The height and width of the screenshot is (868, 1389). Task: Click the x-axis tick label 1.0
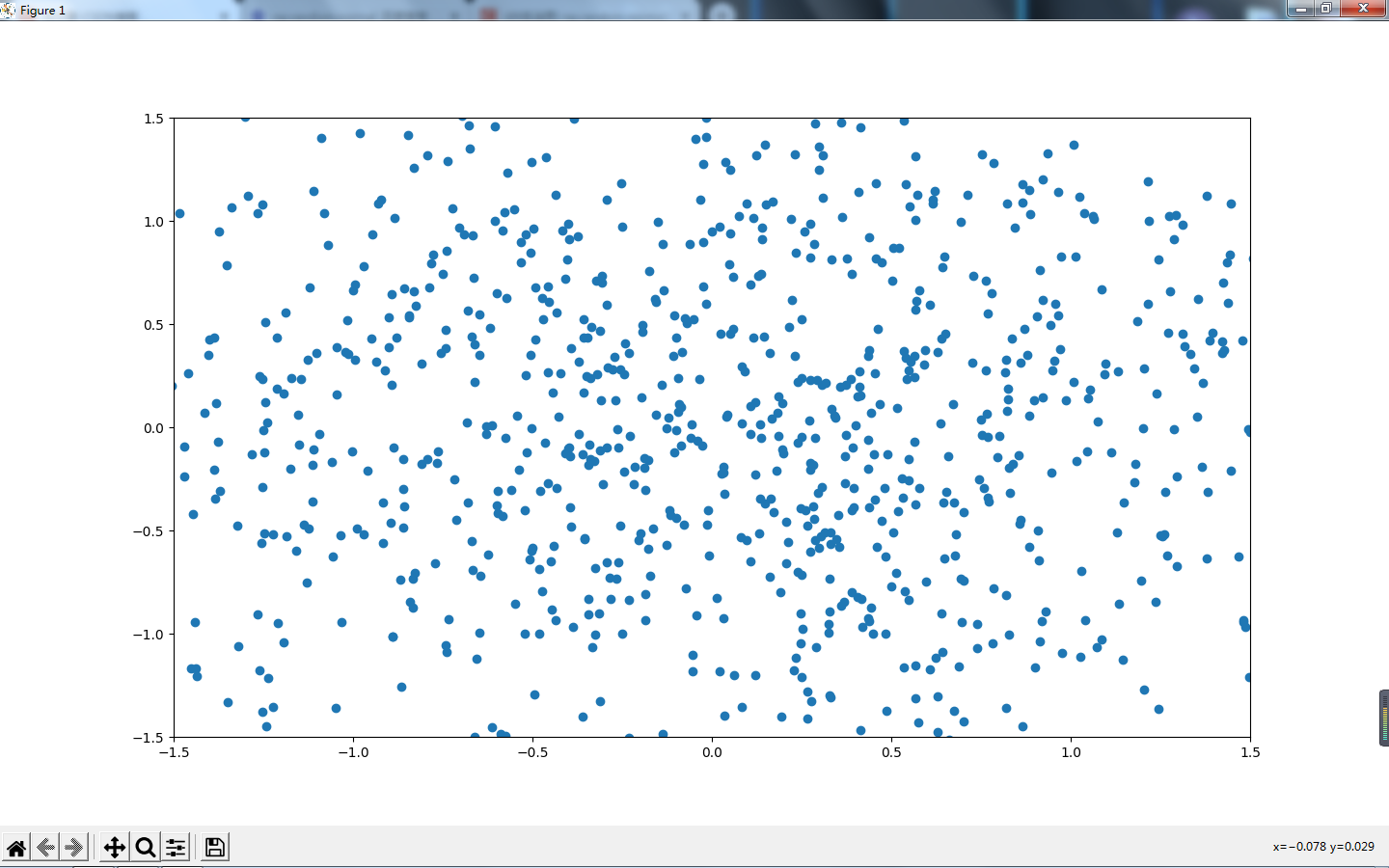tap(1071, 752)
